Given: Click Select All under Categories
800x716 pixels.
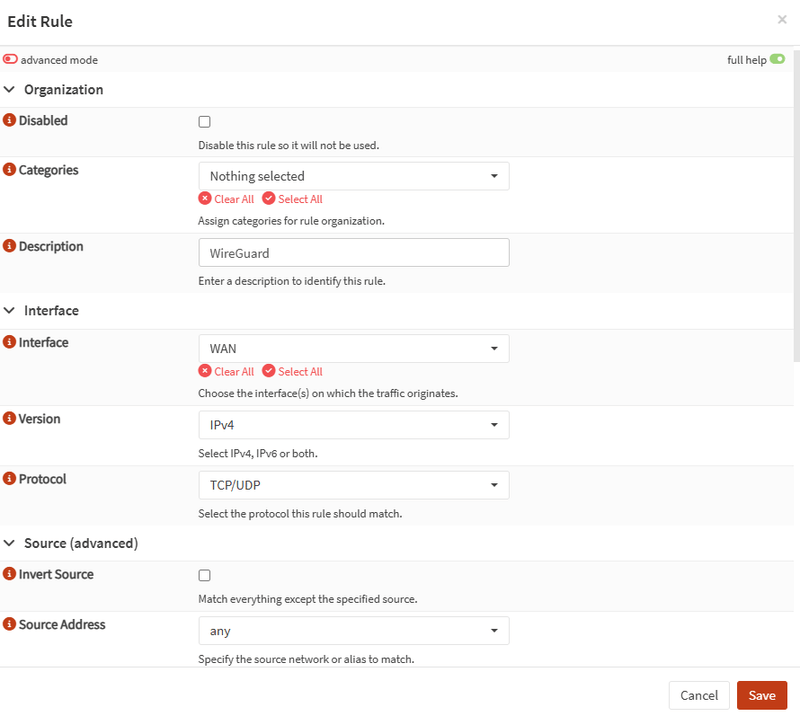Looking at the screenshot, I should coord(292,199).
